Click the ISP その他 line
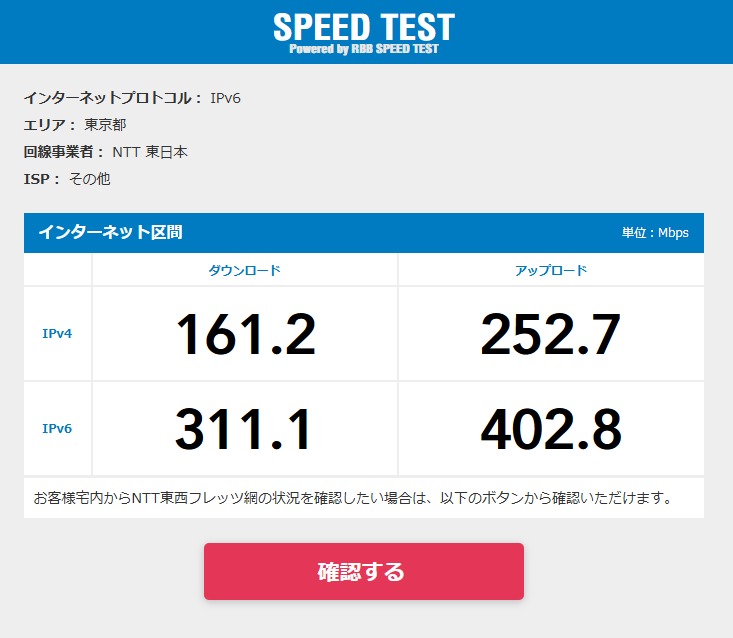 (x=67, y=179)
